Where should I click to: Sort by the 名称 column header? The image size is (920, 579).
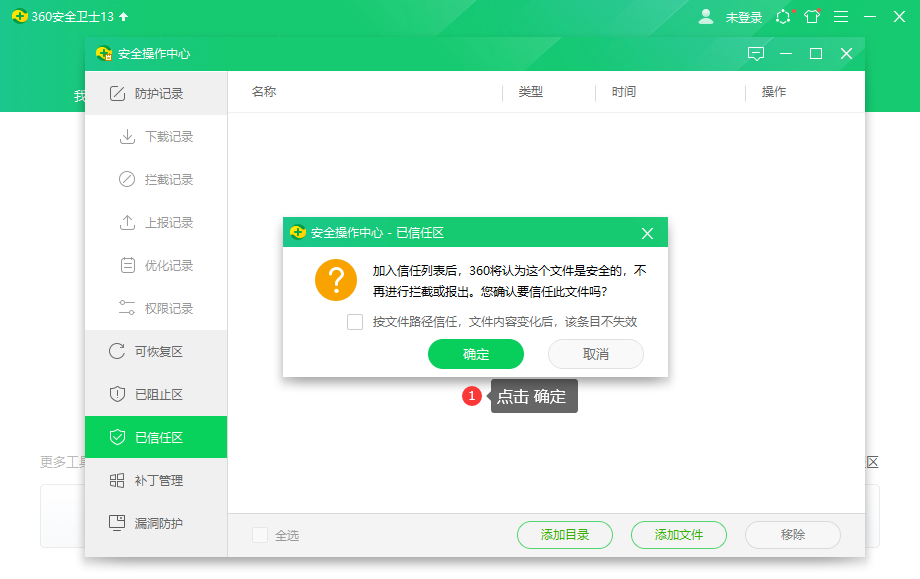[263, 92]
